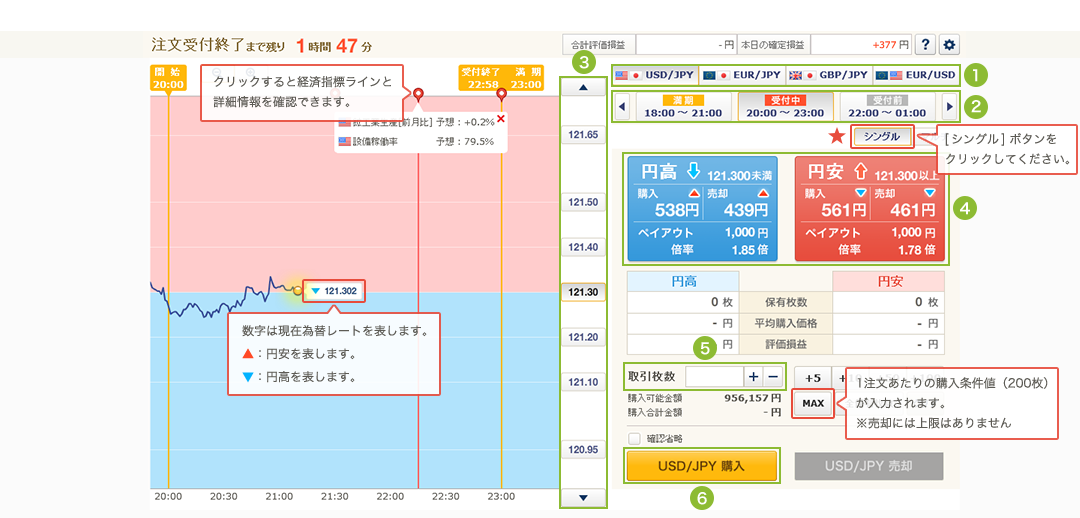The height and width of the screenshot is (518, 1080).
Task: Show later time periods with right arrow
Action: point(948,105)
